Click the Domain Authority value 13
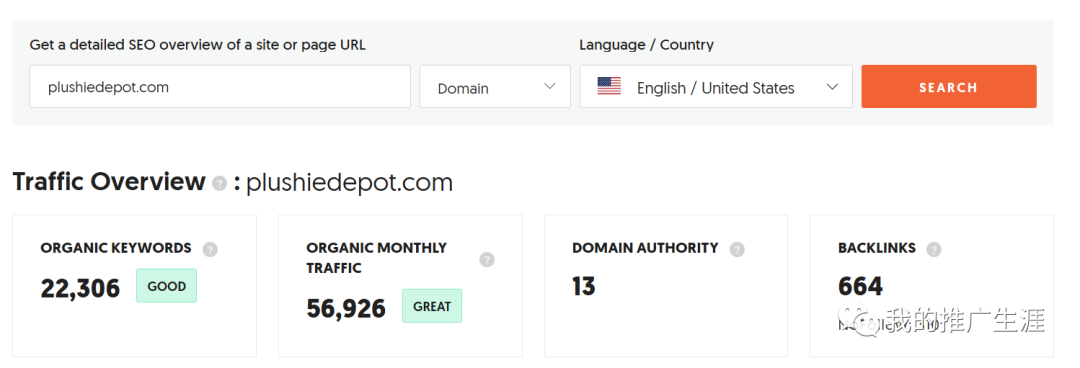 coord(583,286)
